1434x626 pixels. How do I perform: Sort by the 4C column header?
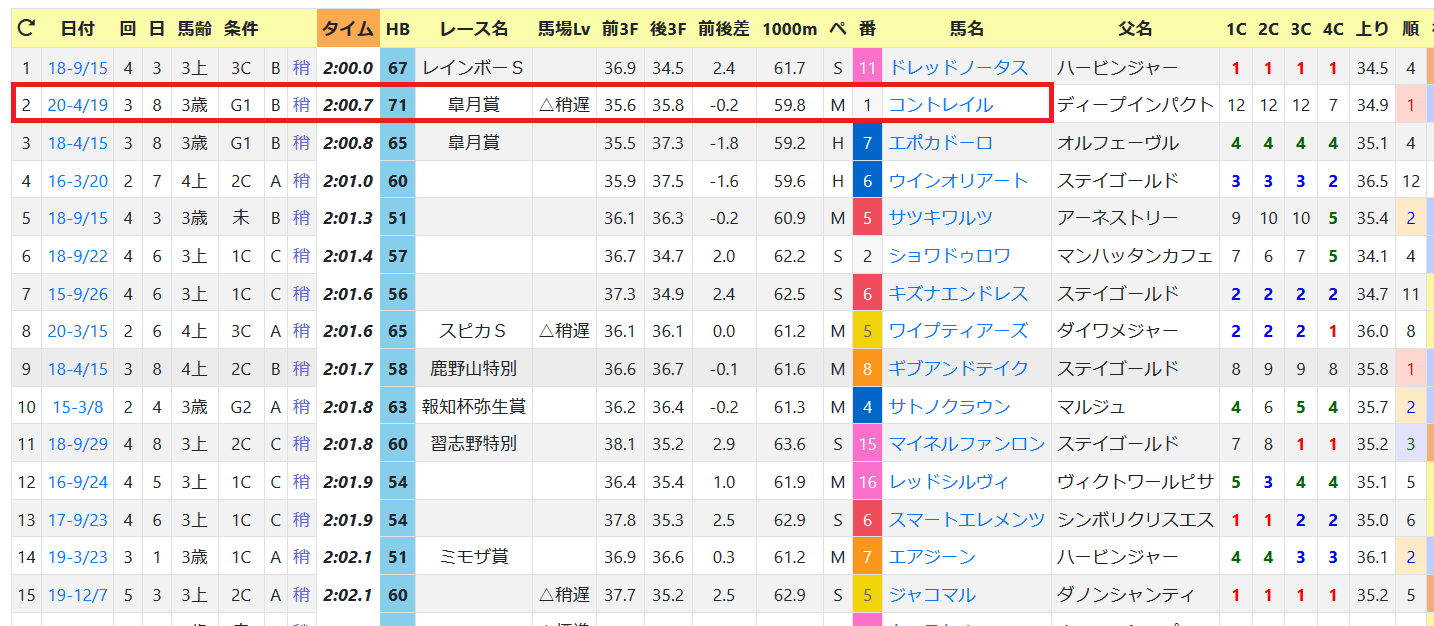tap(1333, 29)
